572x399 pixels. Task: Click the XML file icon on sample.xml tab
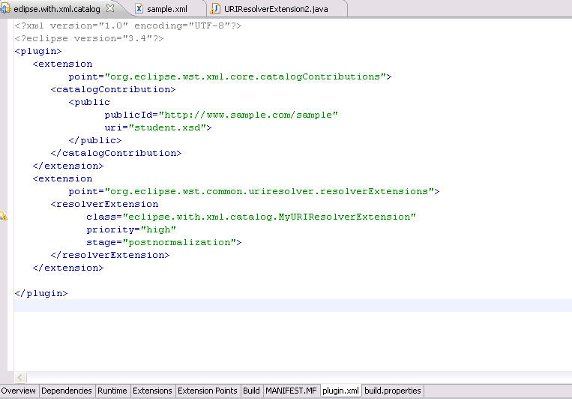tap(139, 9)
